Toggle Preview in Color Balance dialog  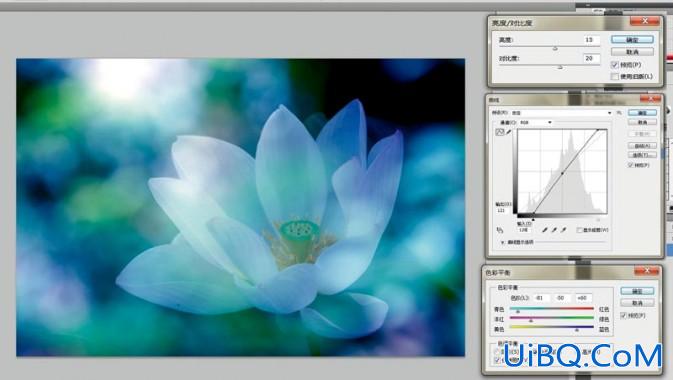pyautogui.click(x=624, y=316)
